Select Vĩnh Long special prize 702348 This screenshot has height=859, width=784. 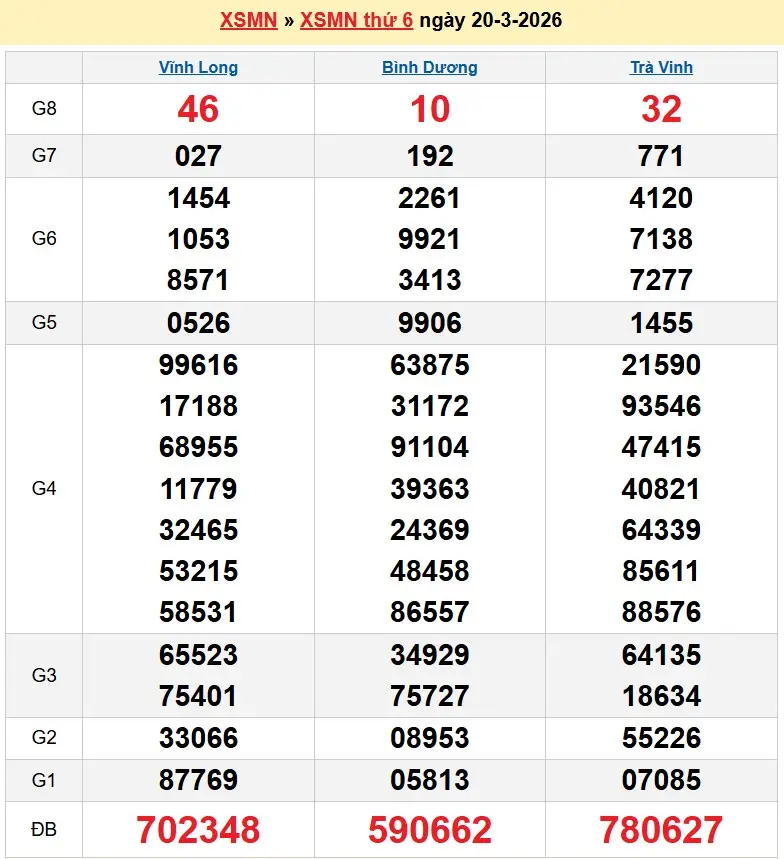pyautogui.click(x=198, y=829)
